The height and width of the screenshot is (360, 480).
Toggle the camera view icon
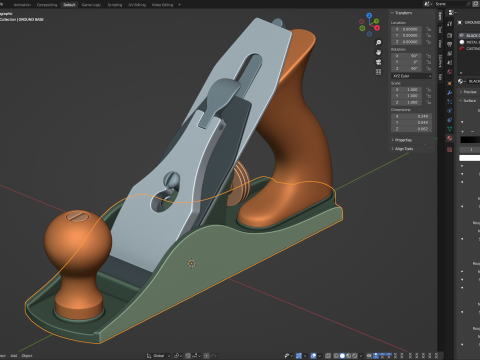click(x=378, y=62)
